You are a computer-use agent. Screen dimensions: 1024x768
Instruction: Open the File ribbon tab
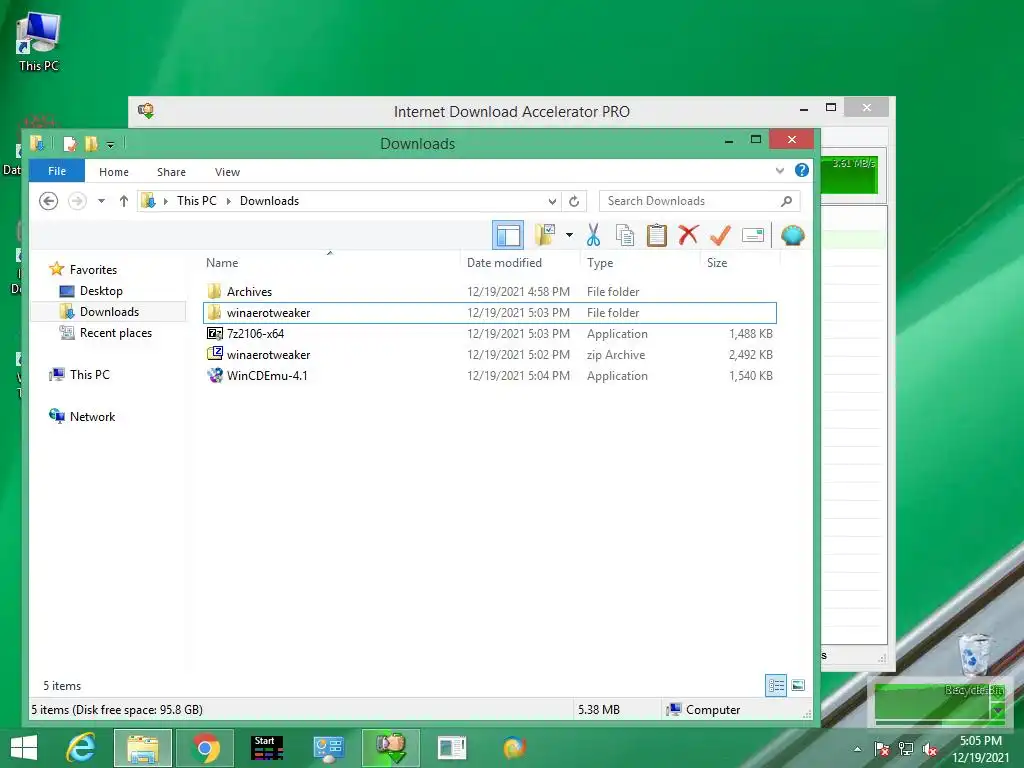pyautogui.click(x=57, y=171)
